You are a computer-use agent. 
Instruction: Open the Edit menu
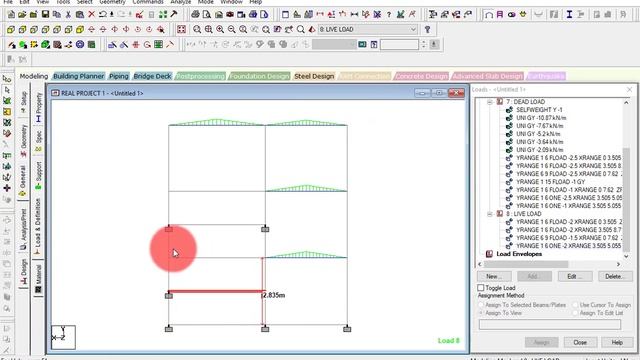coord(24,2)
